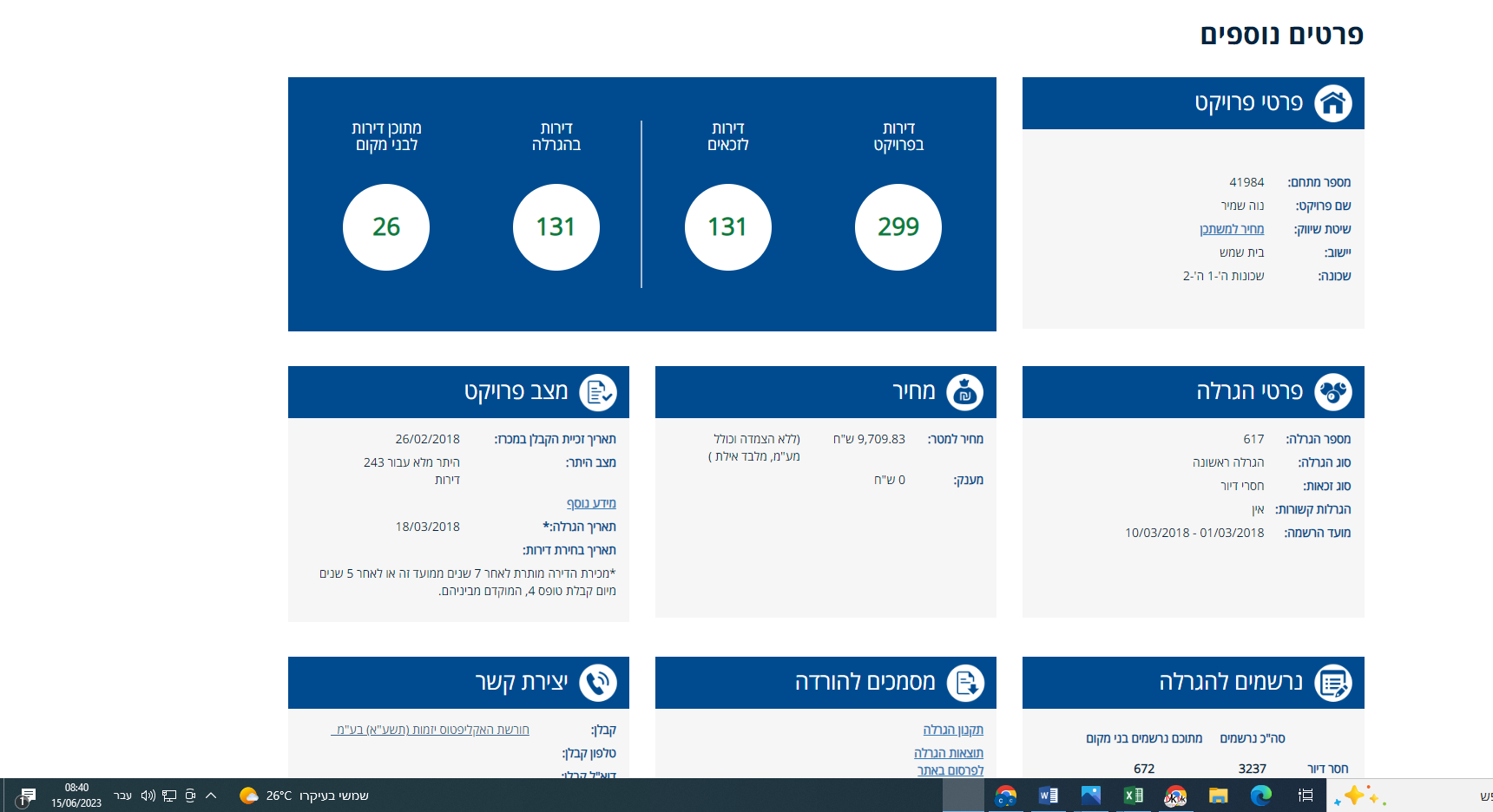Click the סה"כ נרשמים column header

coord(1253,738)
